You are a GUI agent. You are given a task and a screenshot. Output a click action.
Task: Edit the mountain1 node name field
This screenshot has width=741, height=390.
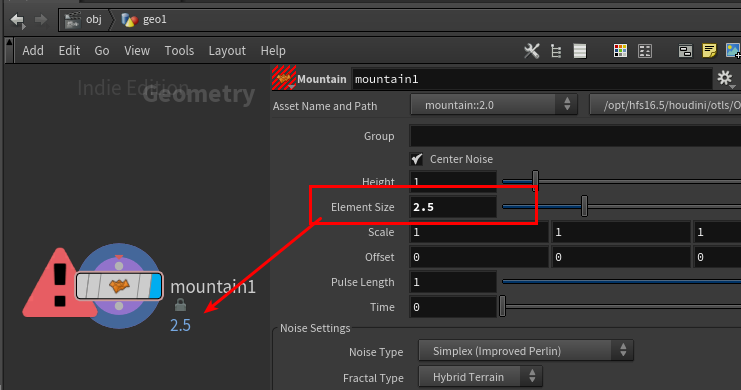(x=532, y=79)
